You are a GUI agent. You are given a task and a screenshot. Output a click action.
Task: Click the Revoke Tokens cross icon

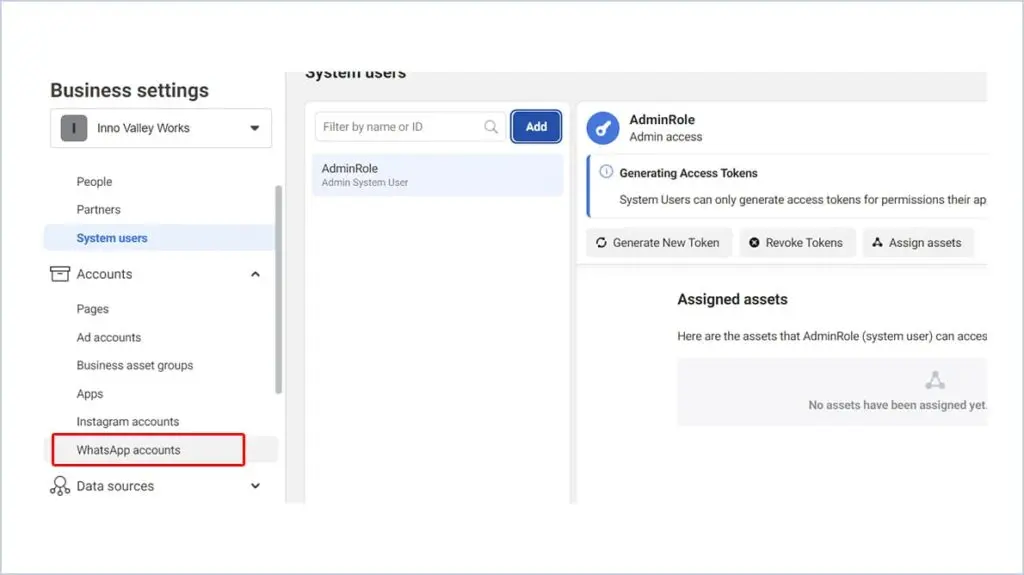point(754,242)
